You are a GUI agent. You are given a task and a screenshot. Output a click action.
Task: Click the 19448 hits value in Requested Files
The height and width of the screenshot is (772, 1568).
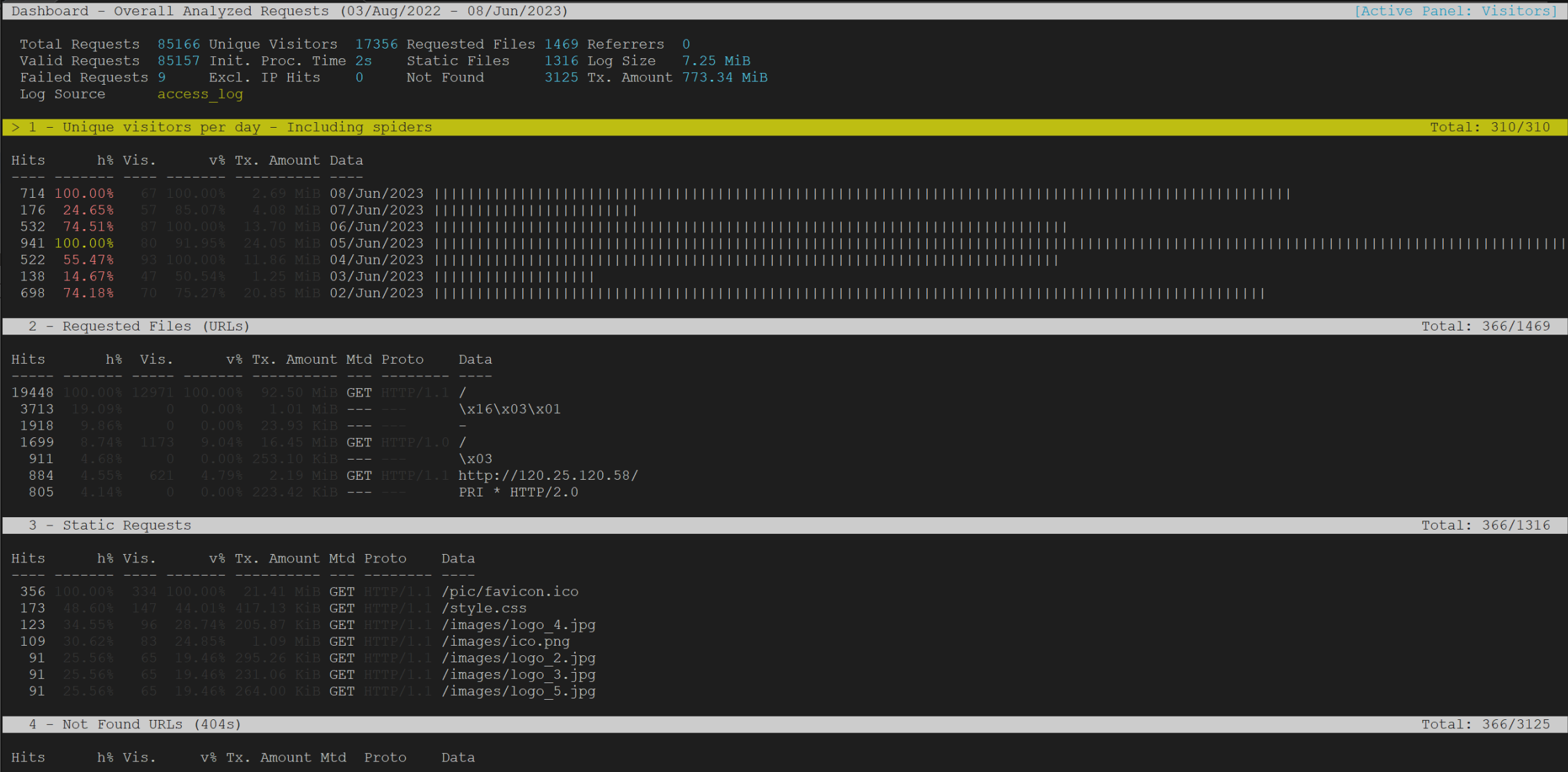tap(32, 393)
